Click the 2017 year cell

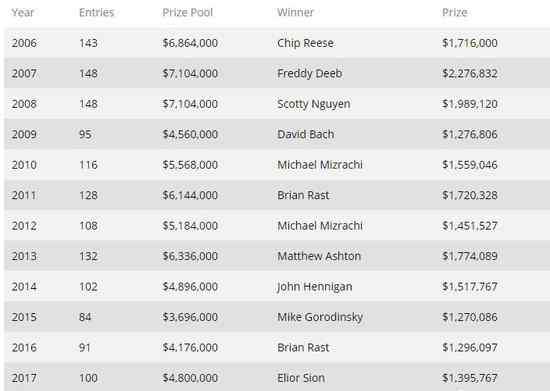tap(24, 378)
